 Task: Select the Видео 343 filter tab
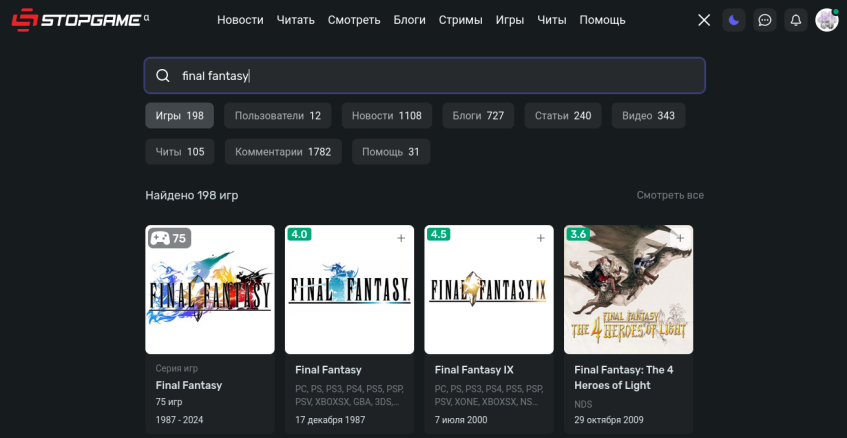pos(648,116)
